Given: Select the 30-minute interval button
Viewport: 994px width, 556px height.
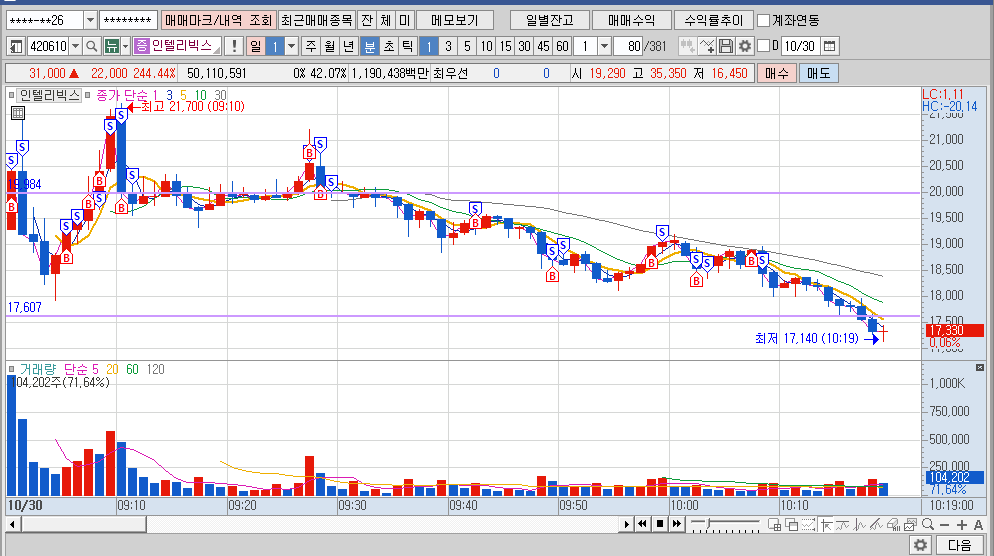Looking at the screenshot, I should [x=524, y=46].
